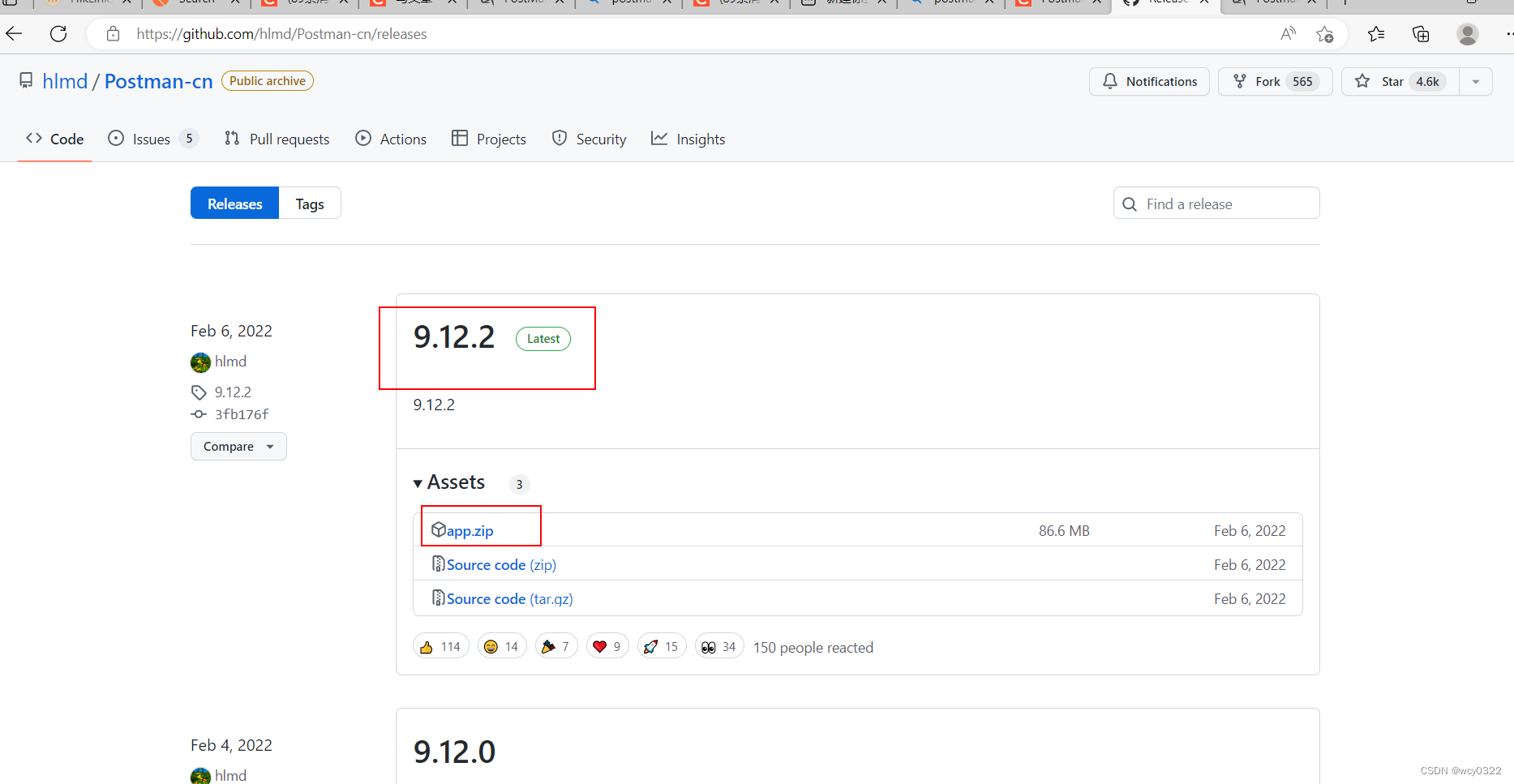Click hlmd avatar under Feb 4, 2022
1514x784 pixels.
(200, 776)
